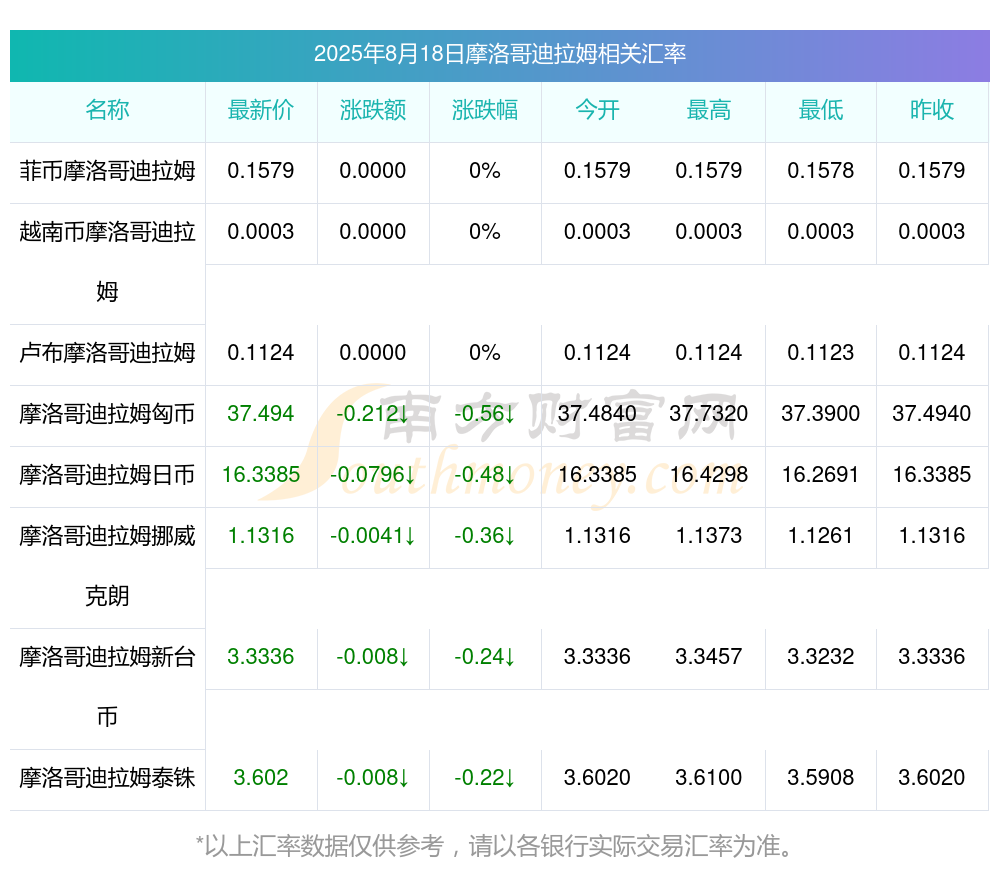This screenshot has height=877, width=1000.
Task: Click the table title banner for 2025年8月18日
Action: (499, 54)
